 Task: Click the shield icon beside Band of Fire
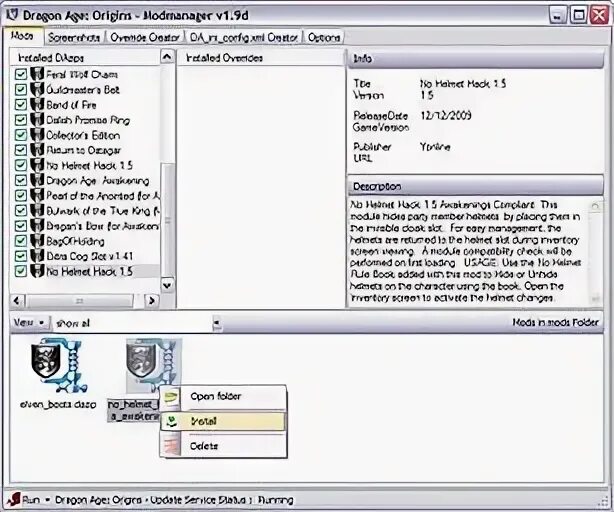coord(37,104)
